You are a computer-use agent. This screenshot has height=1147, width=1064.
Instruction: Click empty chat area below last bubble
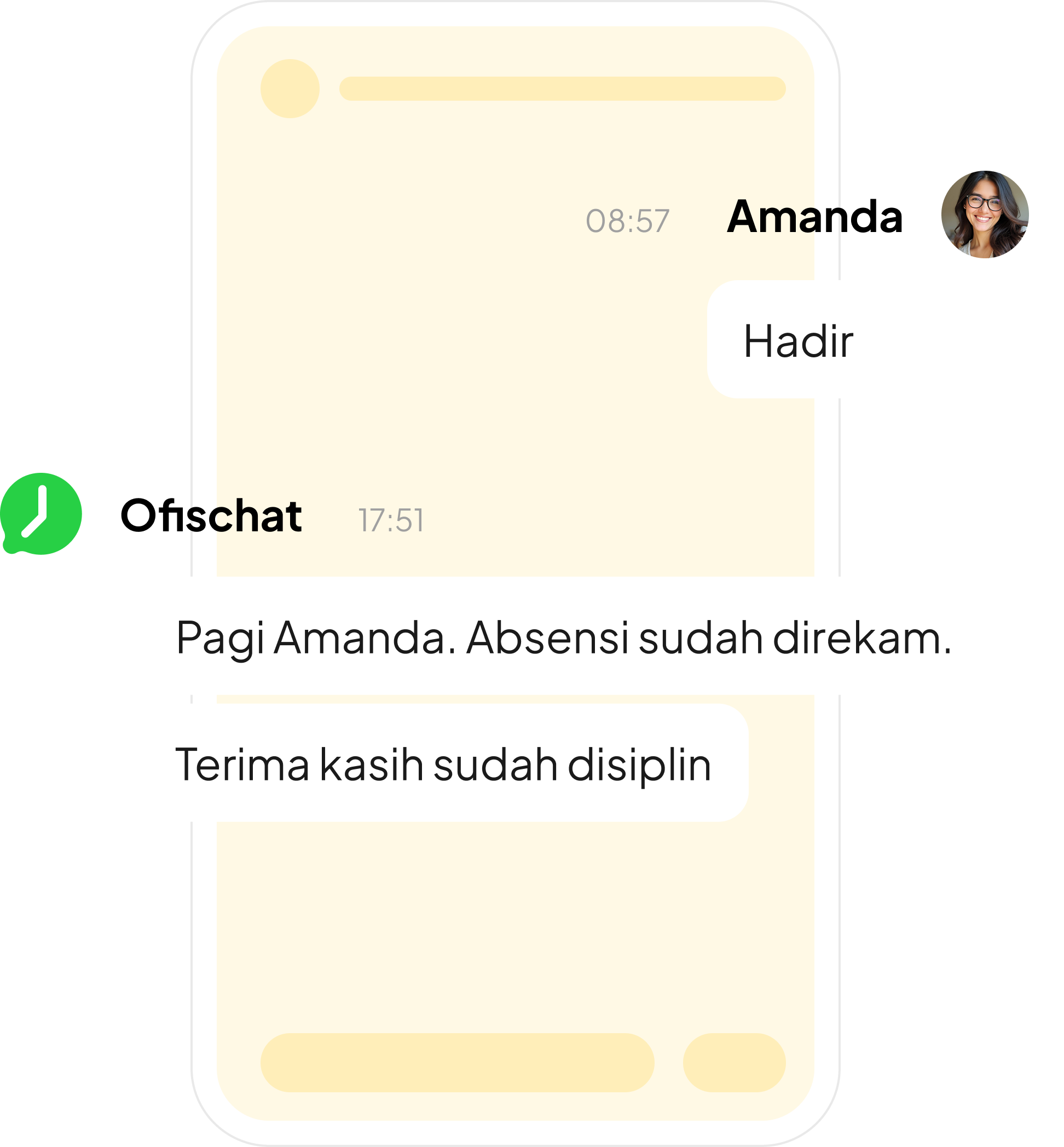pos(515,926)
